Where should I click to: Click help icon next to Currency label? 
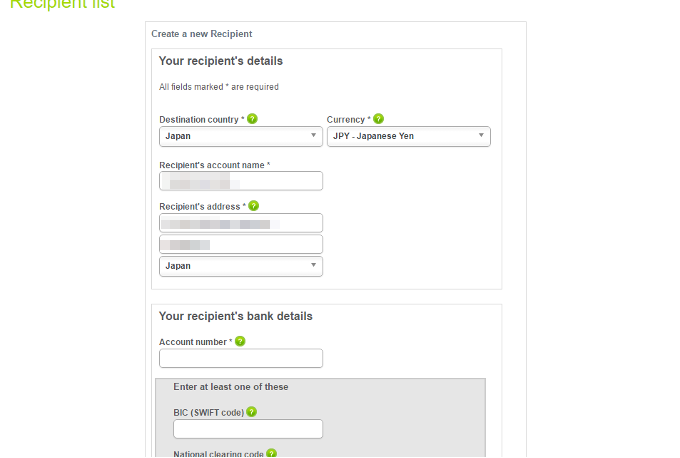click(378, 119)
